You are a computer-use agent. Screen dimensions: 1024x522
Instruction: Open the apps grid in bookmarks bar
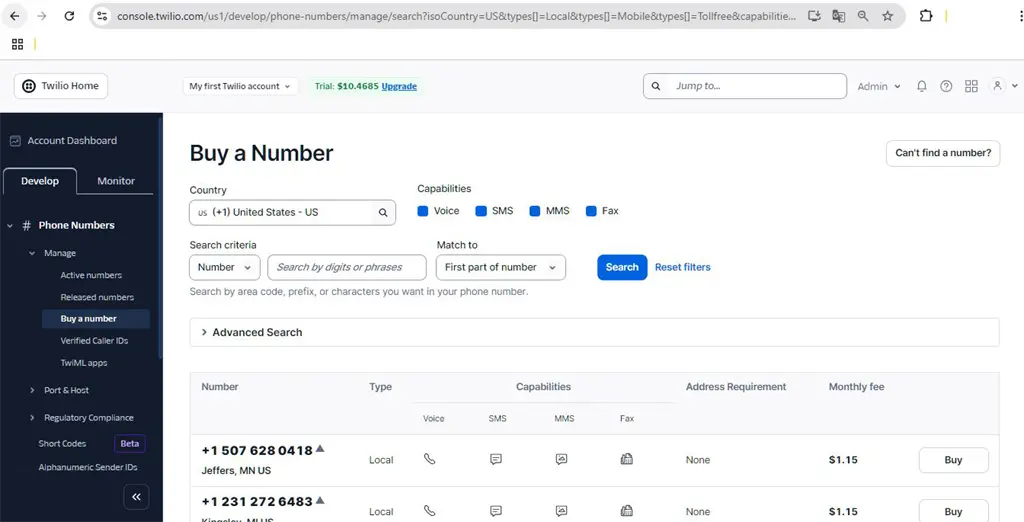coord(18,44)
